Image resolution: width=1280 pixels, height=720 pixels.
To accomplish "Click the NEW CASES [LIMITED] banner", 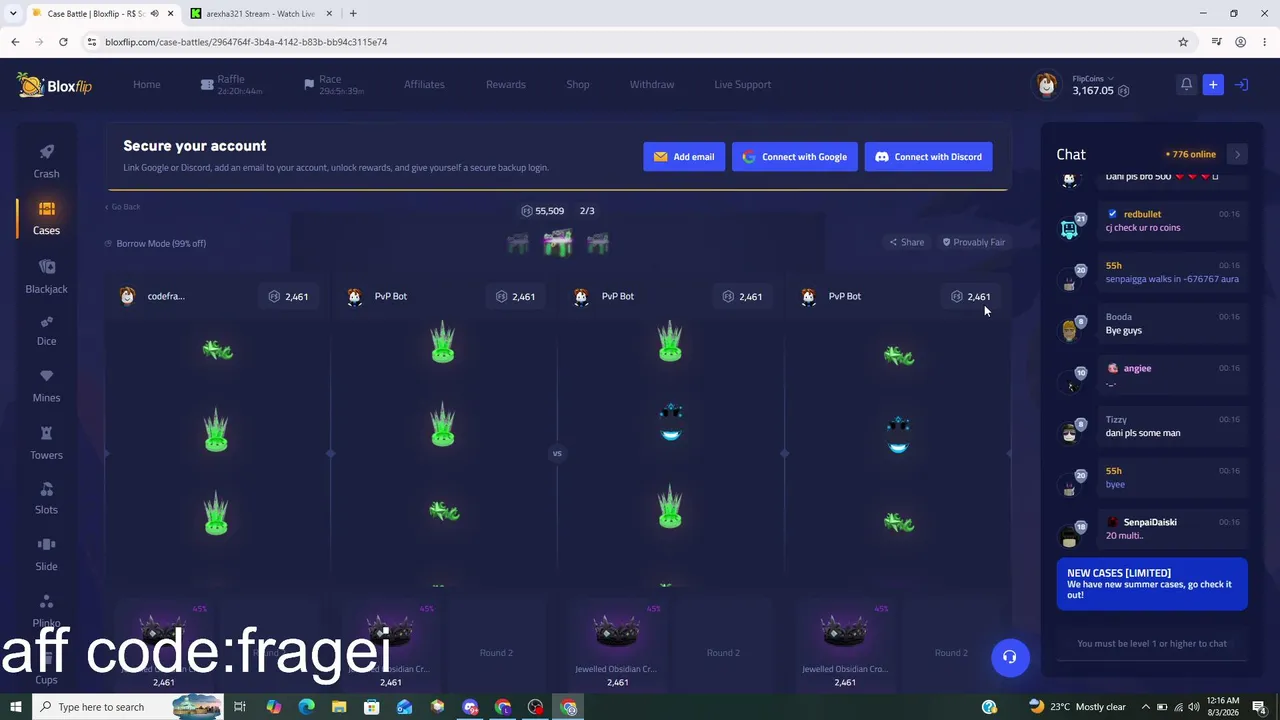I will (x=1152, y=584).
